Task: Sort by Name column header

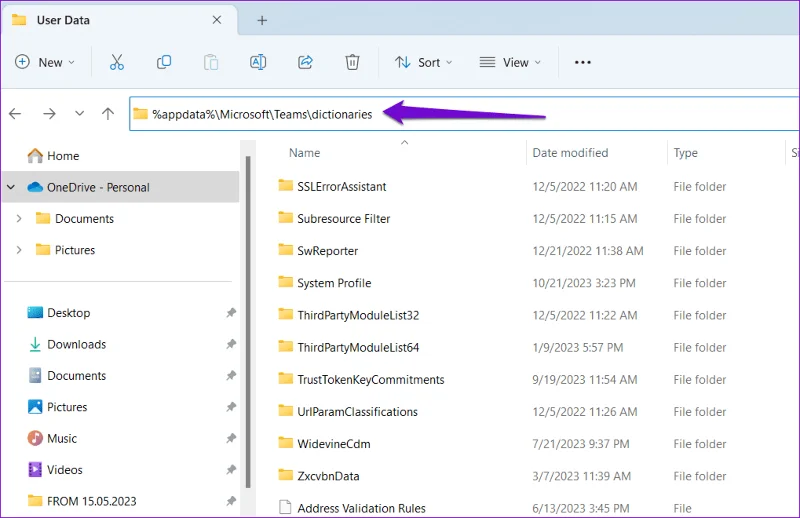Action: coord(305,153)
